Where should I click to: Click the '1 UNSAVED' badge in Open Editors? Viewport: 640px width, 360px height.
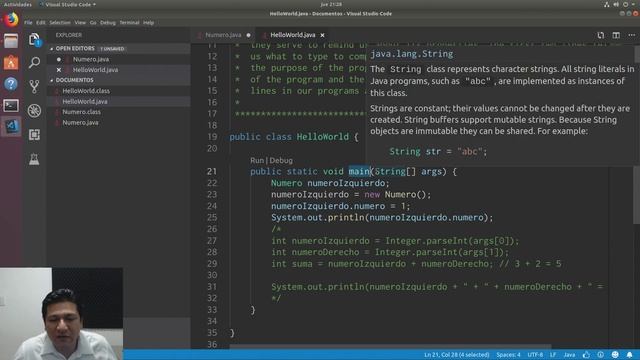(112, 49)
